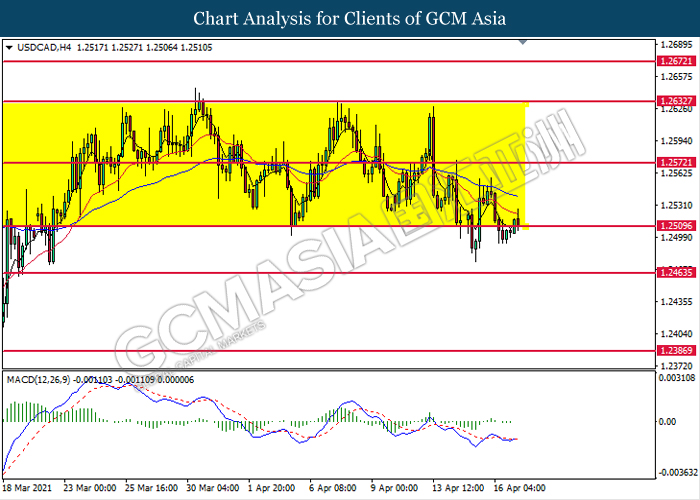Click the 1.25310 price axis value
Image resolution: width=700 pixels, height=500 pixels.
pyautogui.click(x=677, y=205)
